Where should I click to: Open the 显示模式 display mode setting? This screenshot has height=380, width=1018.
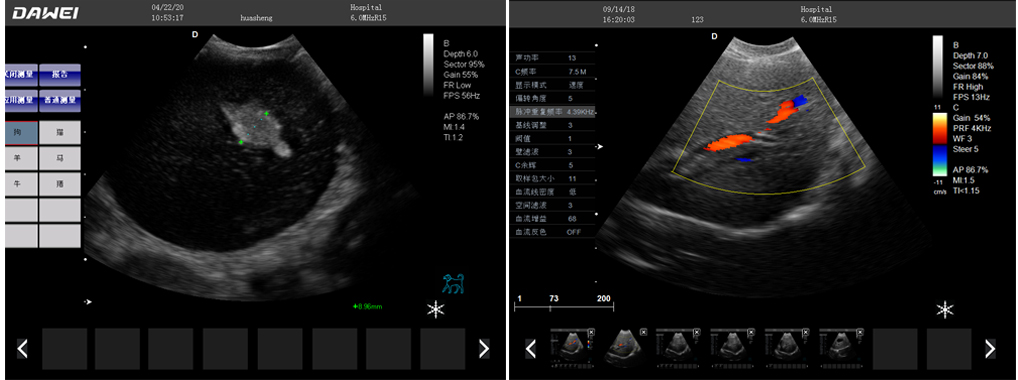pos(551,85)
